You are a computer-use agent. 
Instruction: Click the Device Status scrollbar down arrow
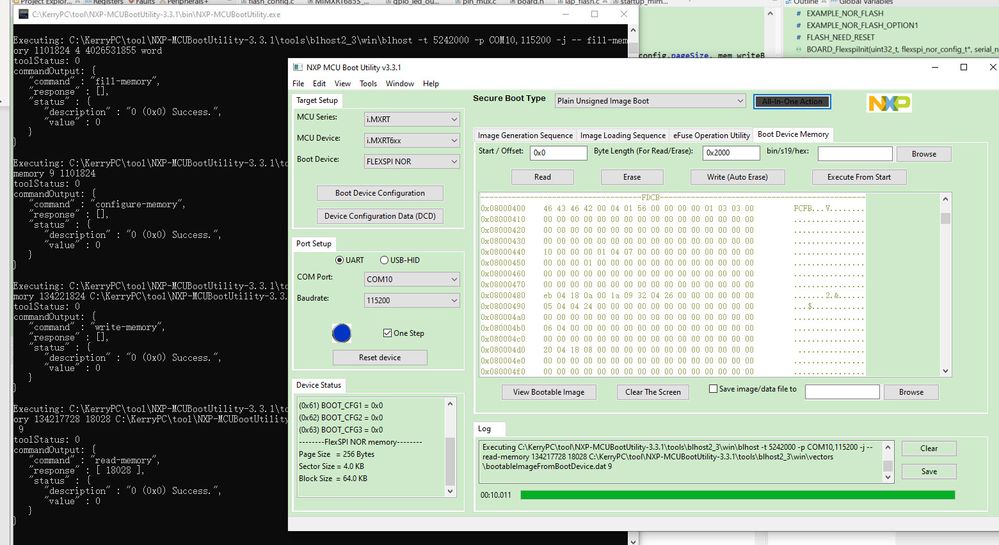tap(450, 491)
